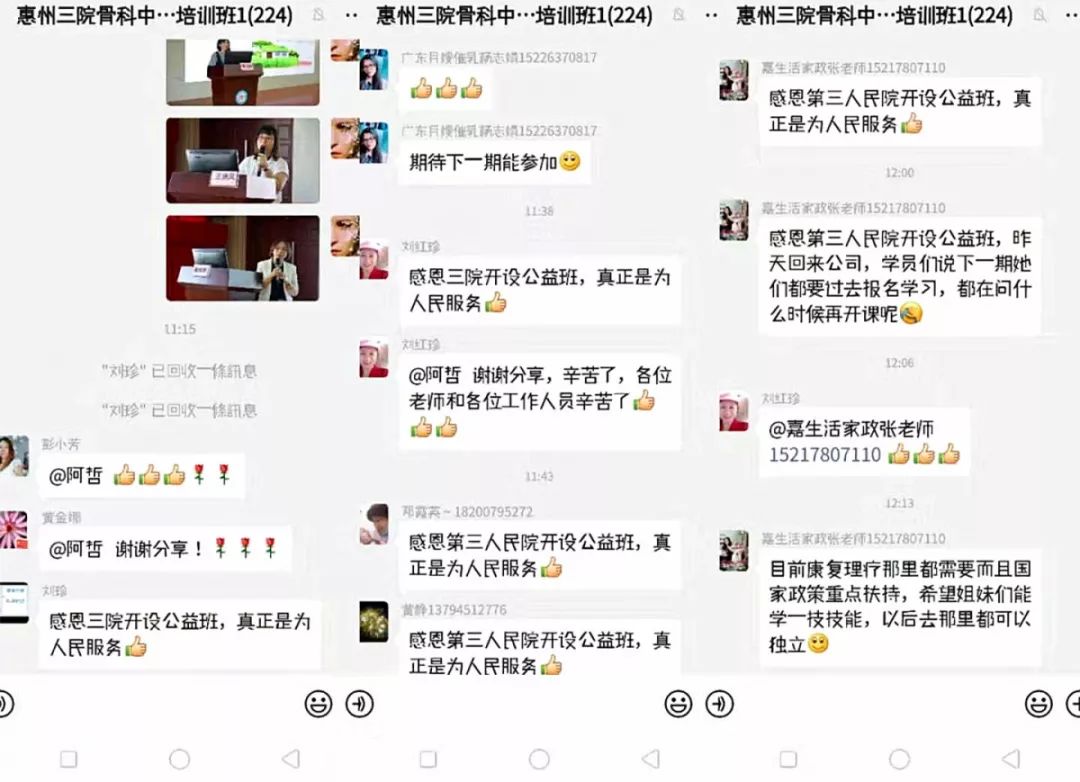
Task: Tap the firework avatar of 黄静
Action: (374, 622)
